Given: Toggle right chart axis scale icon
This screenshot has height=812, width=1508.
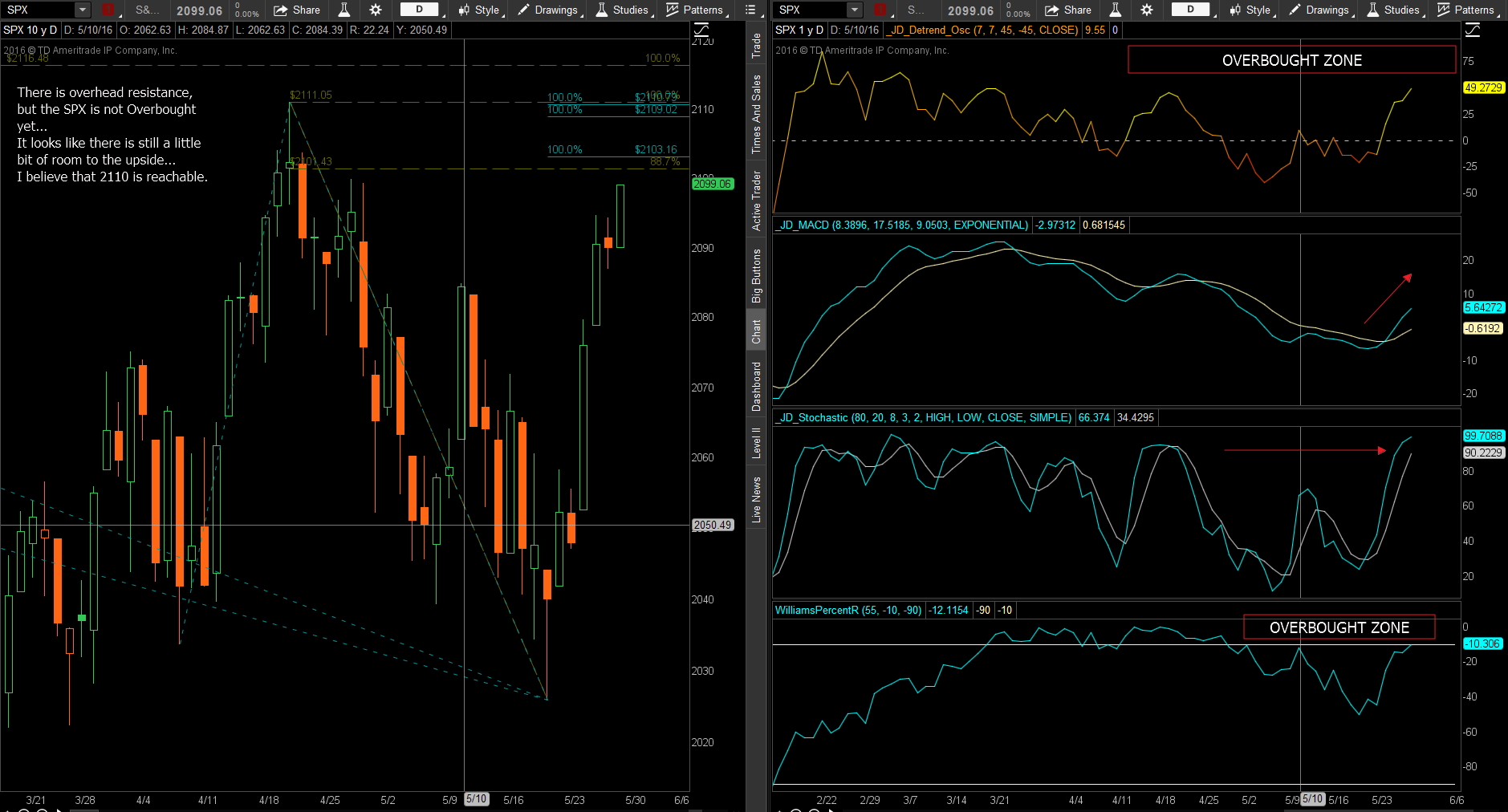Looking at the screenshot, I should (1473, 30).
